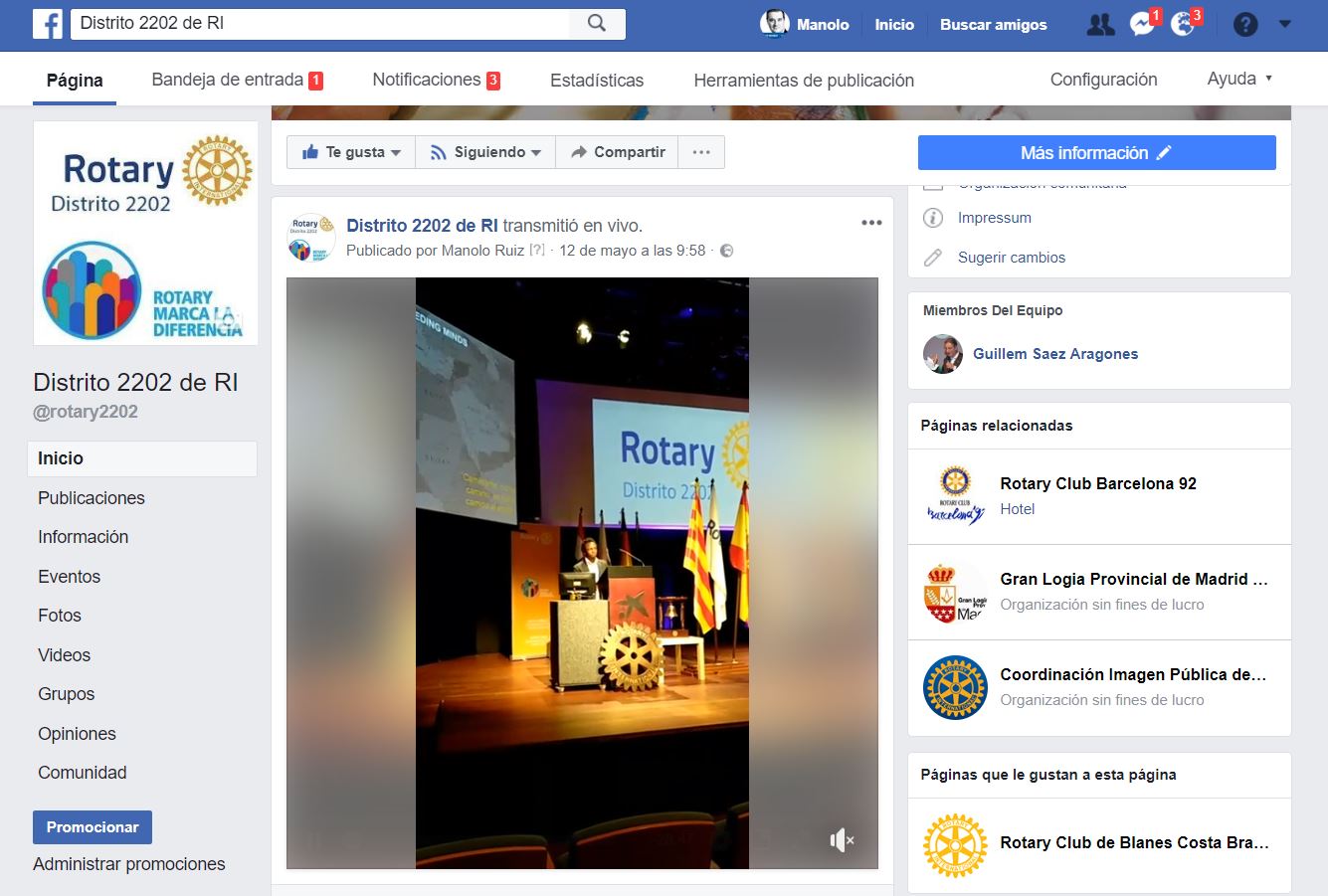Click the post's page avatar thumbnail
1328x896 pixels.
[311, 238]
